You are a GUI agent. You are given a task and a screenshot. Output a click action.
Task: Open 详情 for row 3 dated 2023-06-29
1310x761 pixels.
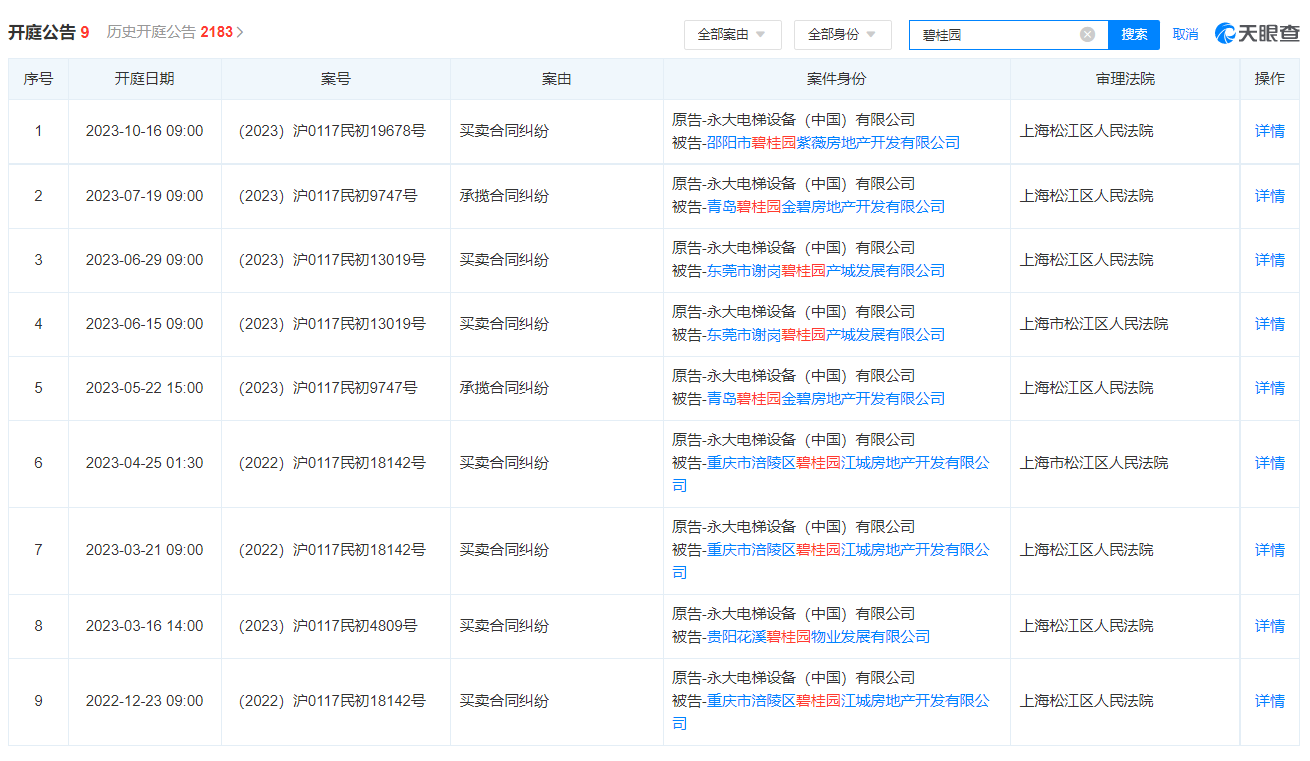1270,260
